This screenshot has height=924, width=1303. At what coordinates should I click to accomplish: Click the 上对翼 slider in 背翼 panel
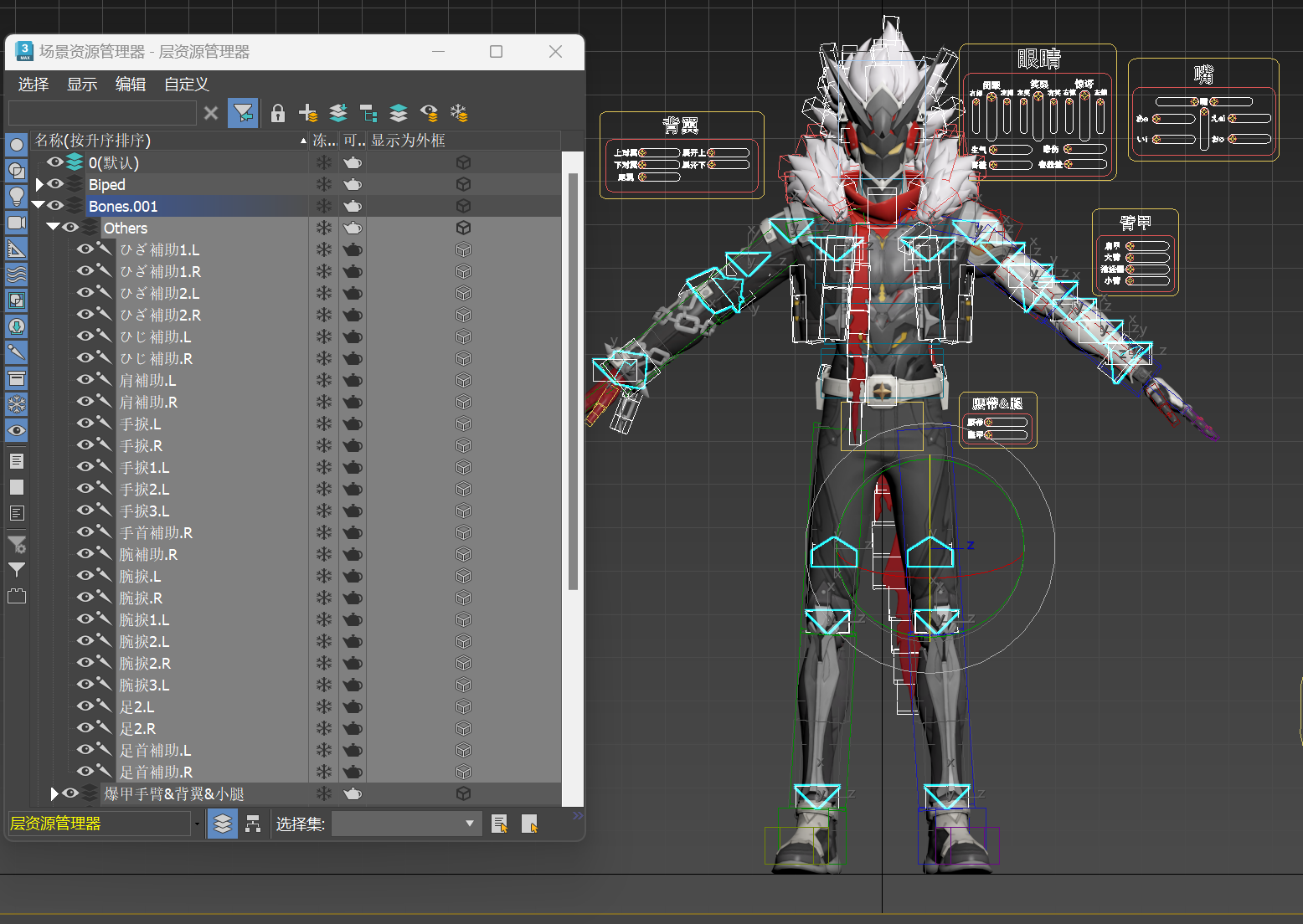(659, 153)
